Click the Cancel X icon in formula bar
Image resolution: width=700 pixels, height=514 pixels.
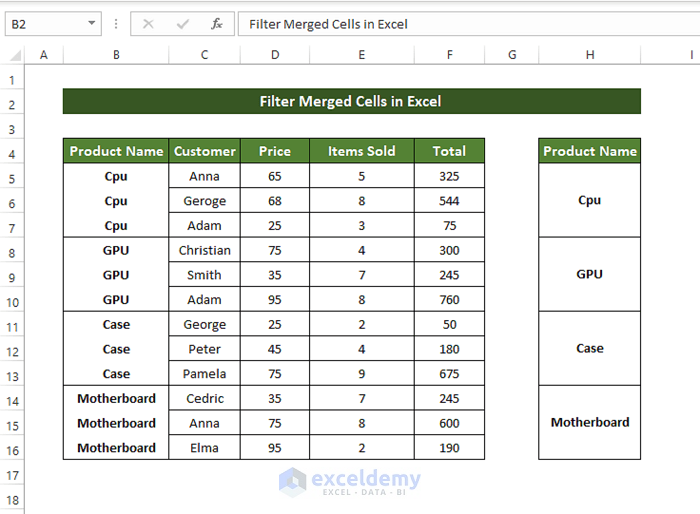click(149, 24)
